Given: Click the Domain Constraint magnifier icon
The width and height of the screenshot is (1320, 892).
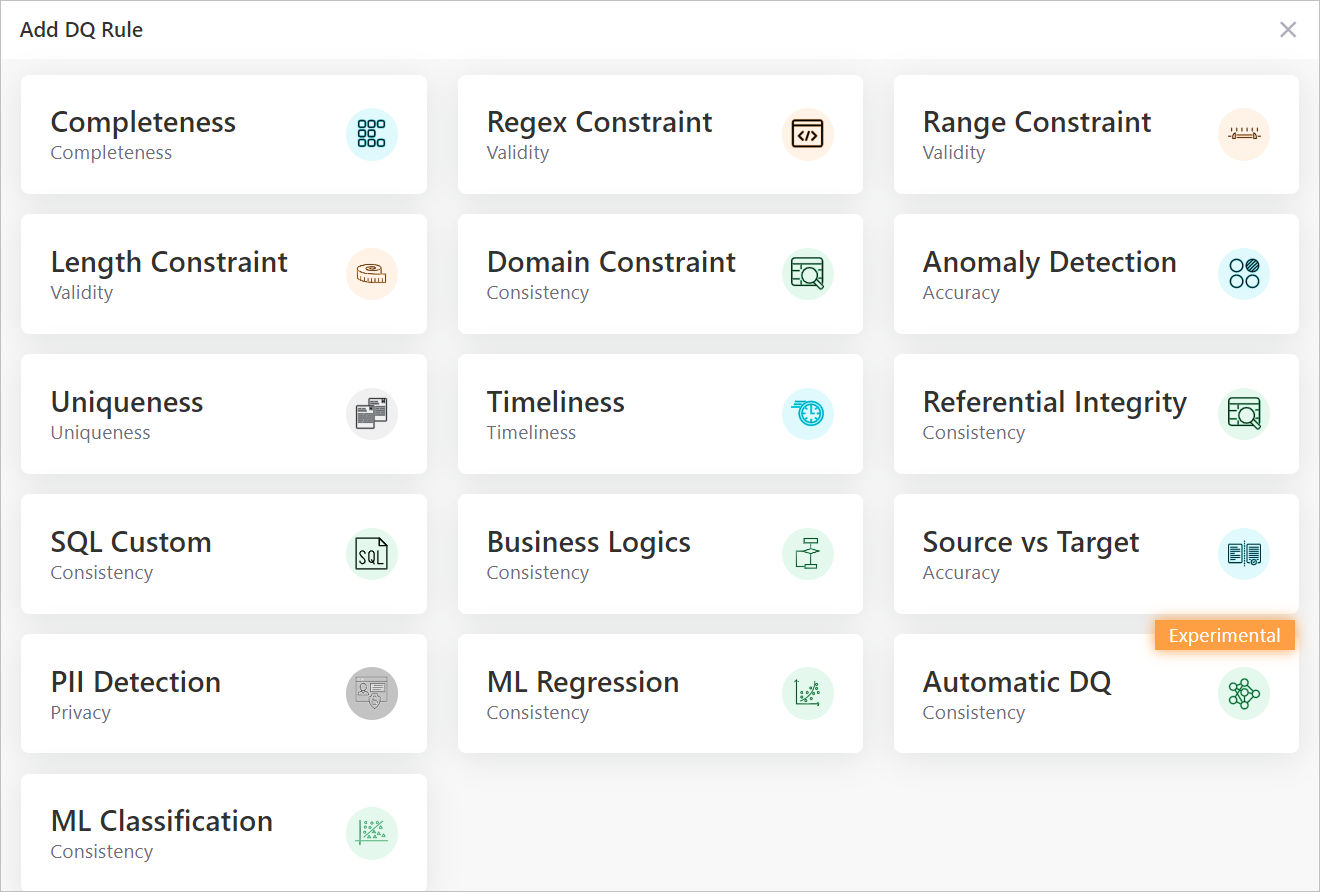Looking at the screenshot, I should pyautogui.click(x=808, y=274).
